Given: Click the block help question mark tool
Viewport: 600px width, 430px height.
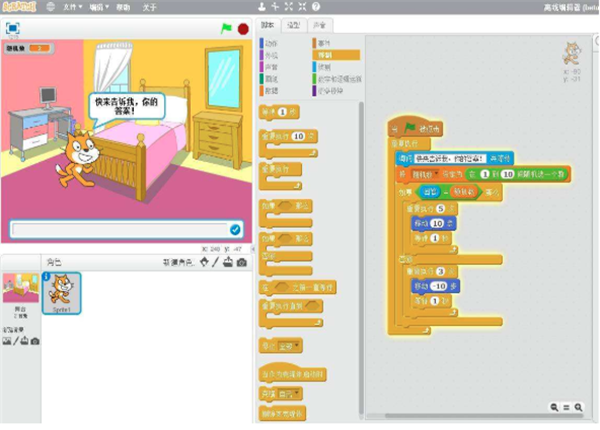Looking at the screenshot, I should [316, 7].
